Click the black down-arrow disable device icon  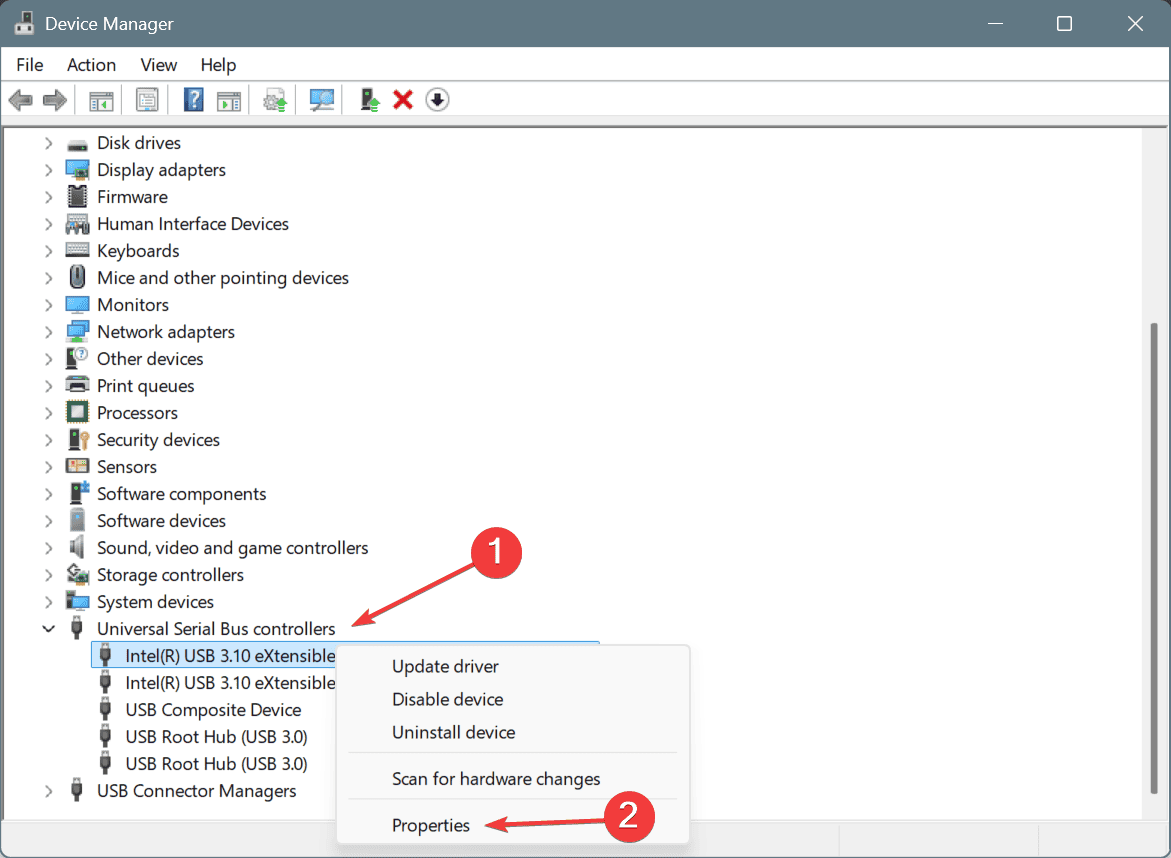(437, 100)
